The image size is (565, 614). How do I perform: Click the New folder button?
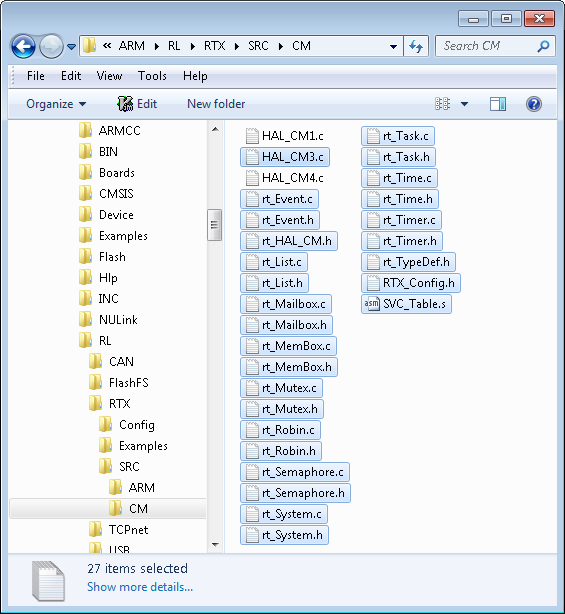(216, 104)
